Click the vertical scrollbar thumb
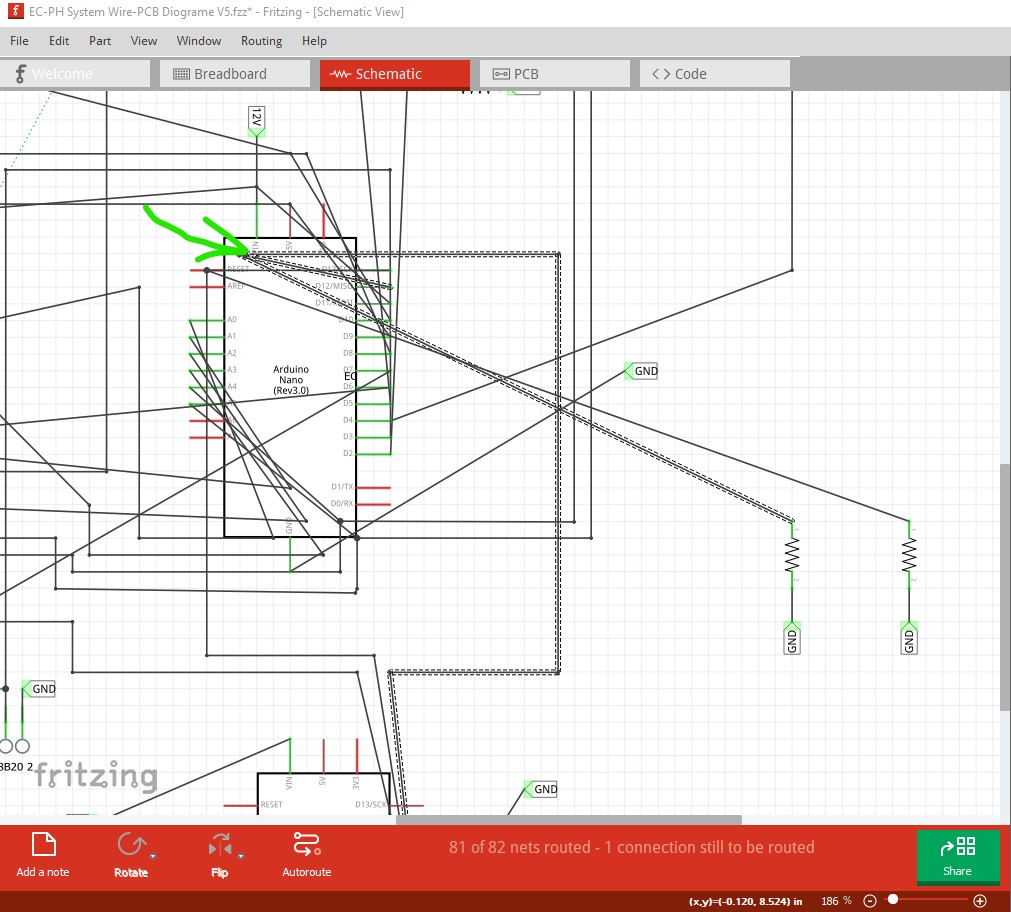Image resolution: width=1011 pixels, height=912 pixels. pos(1005,587)
